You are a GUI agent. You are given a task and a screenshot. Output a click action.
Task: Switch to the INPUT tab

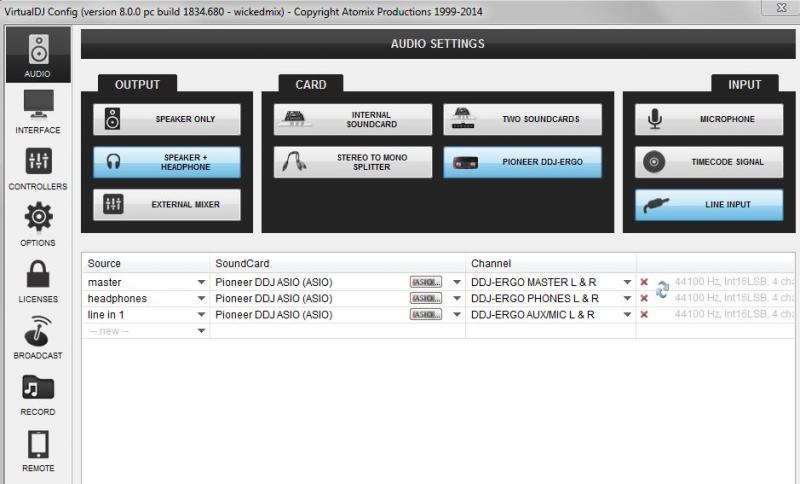point(744,84)
